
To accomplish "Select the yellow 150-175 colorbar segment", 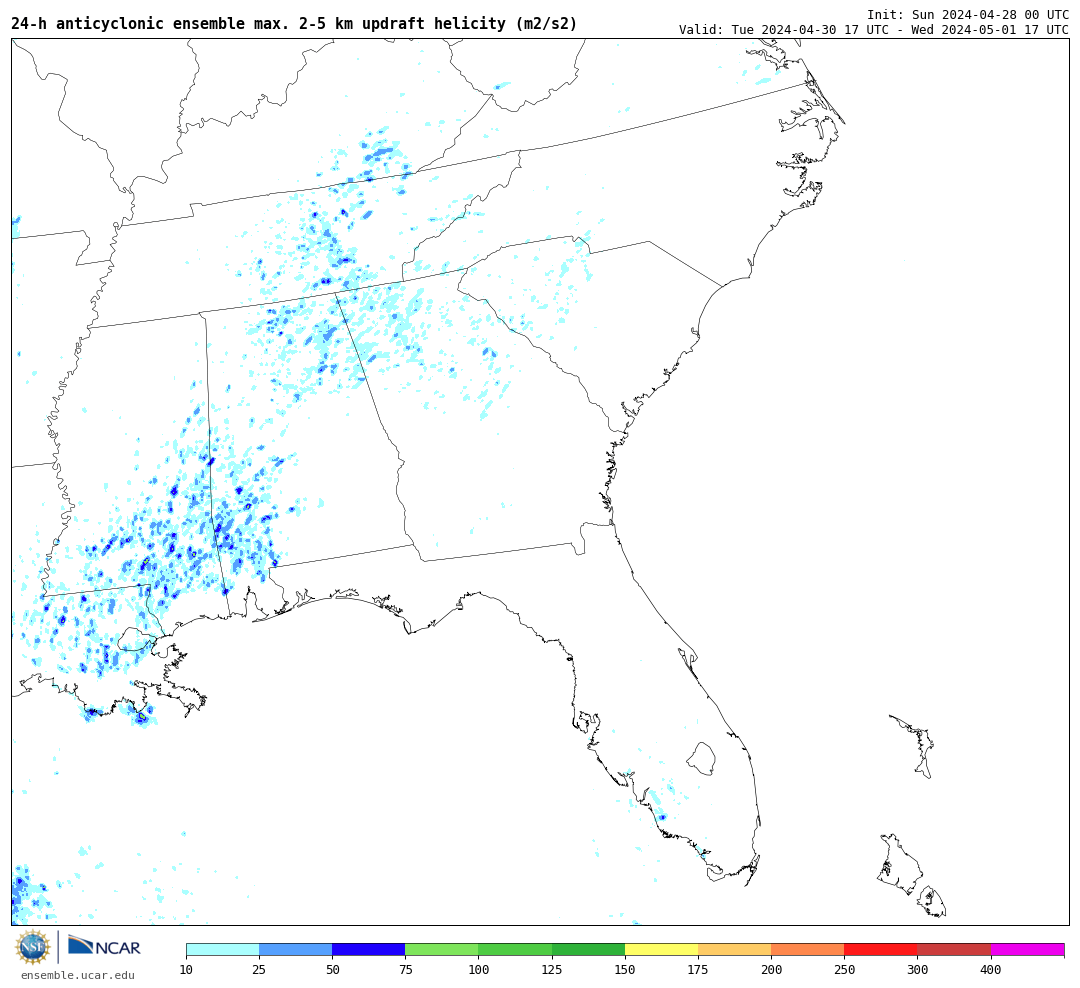I will pos(661,949).
